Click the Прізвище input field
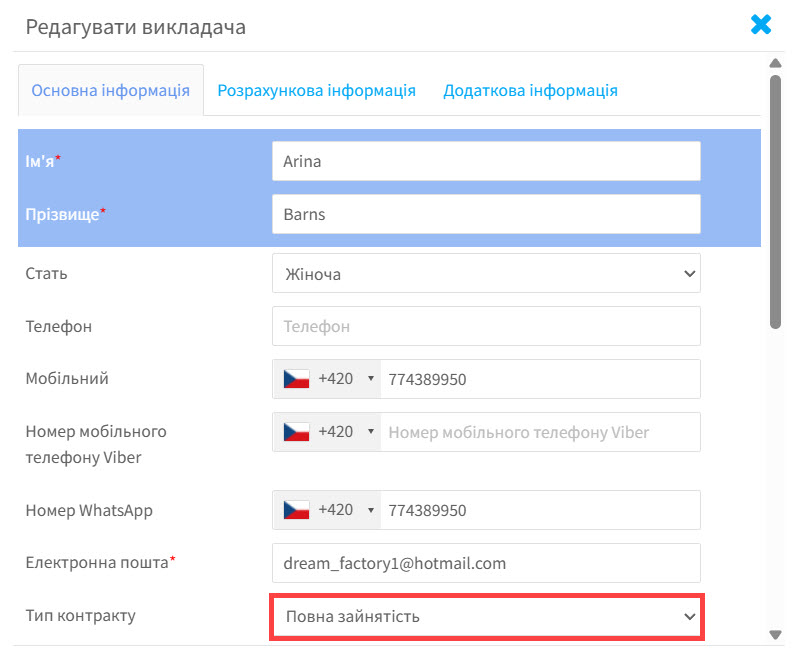The height and width of the screenshot is (652, 797). point(485,214)
